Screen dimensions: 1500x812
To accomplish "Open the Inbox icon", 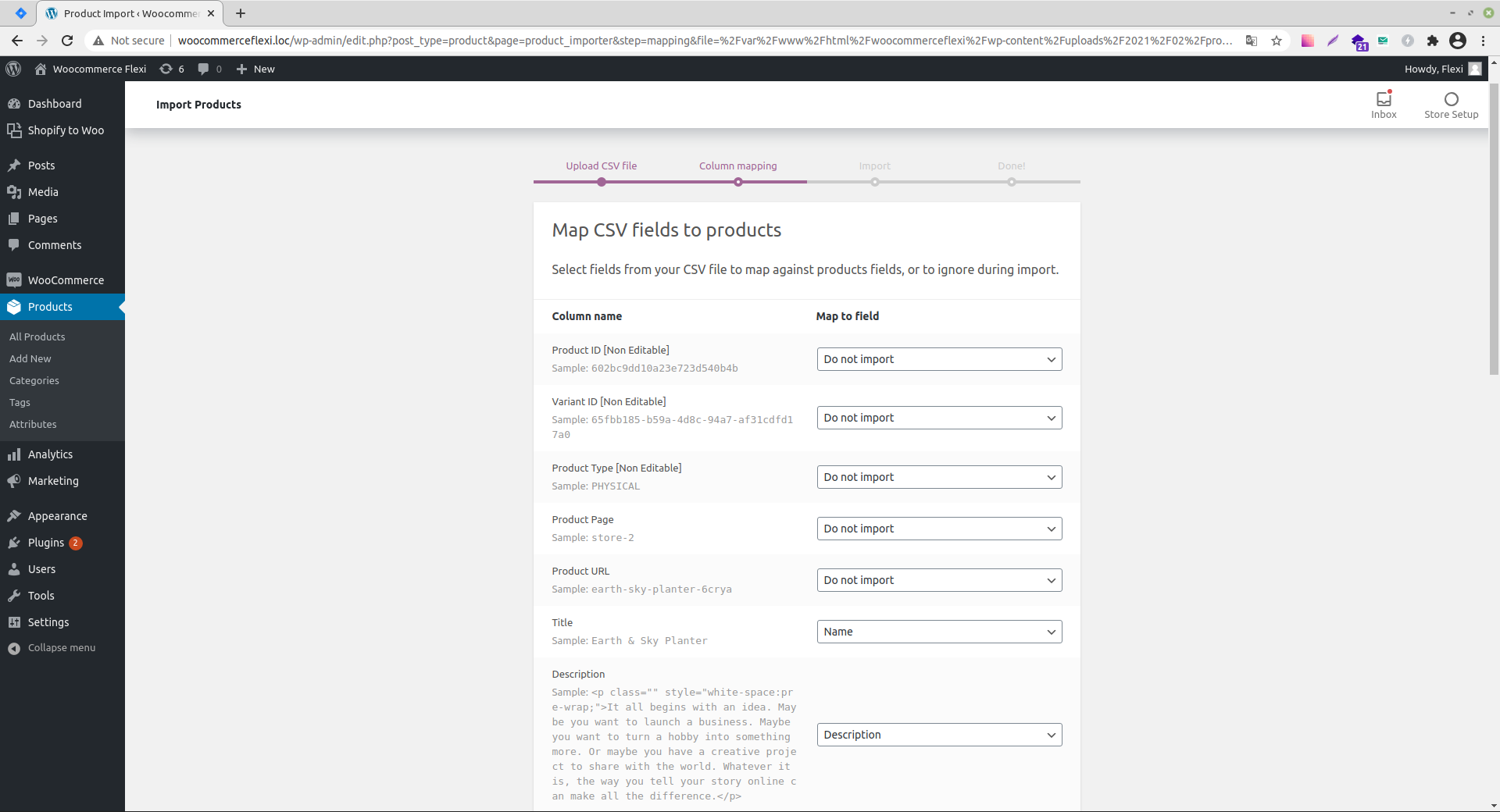I will click(1384, 99).
